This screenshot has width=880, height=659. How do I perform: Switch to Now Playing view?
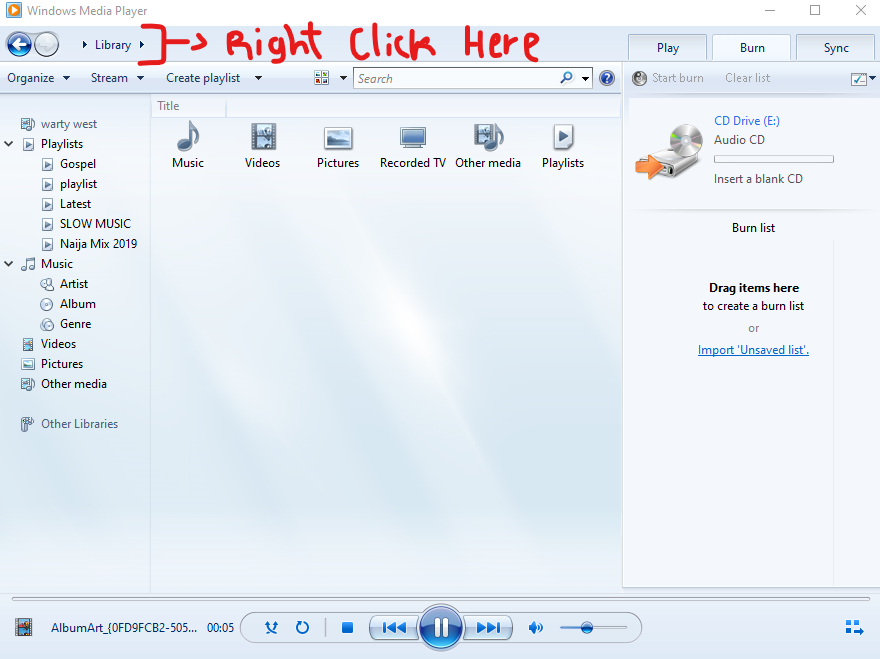click(854, 628)
